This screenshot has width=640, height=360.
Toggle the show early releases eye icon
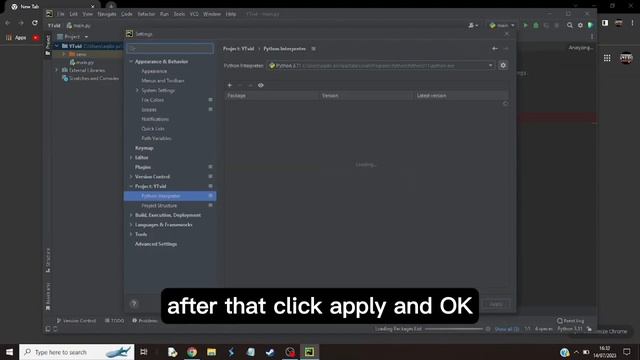pyautogui.click(x=261, y=85)
